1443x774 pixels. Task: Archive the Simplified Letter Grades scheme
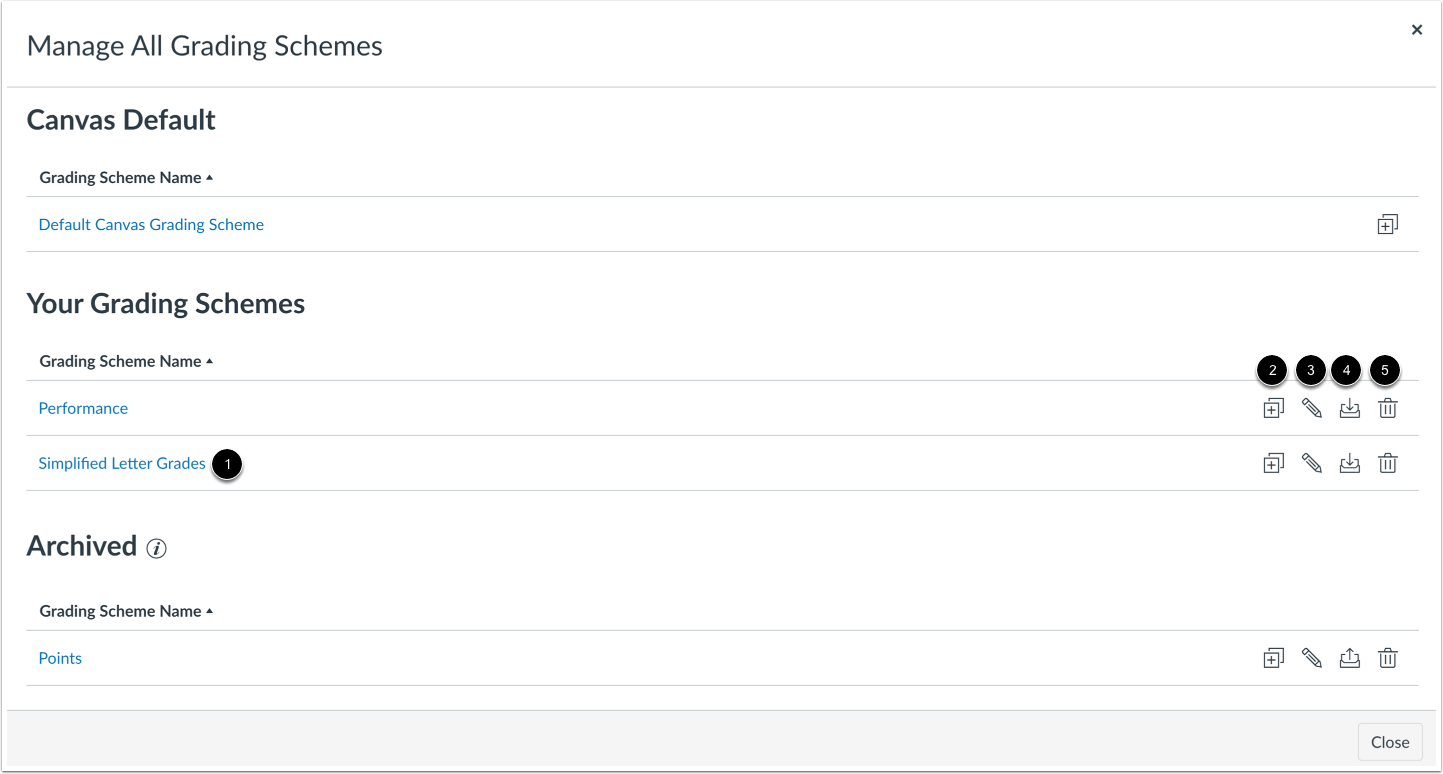(1349, 463)
